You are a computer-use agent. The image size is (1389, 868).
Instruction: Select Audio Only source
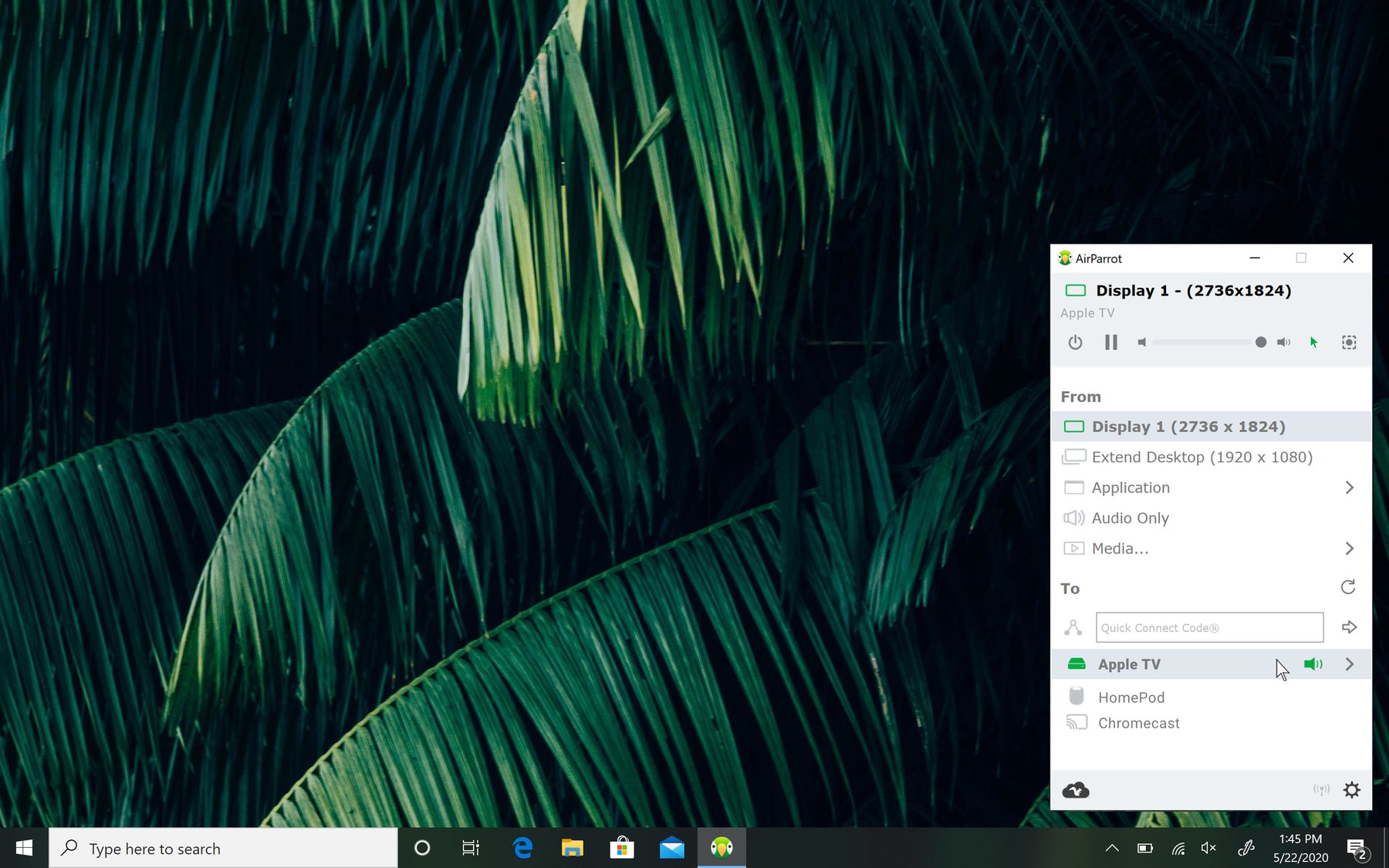tap(1130, 518)
